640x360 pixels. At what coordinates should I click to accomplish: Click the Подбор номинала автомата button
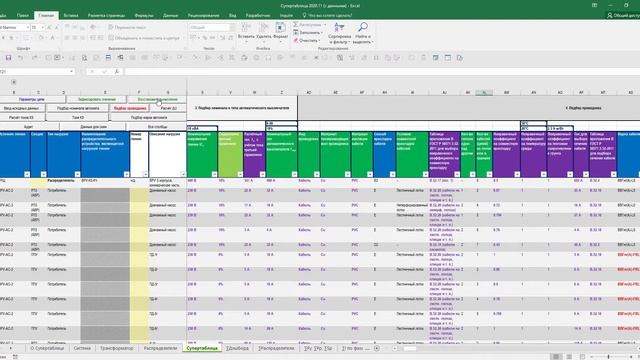[78, 108]
